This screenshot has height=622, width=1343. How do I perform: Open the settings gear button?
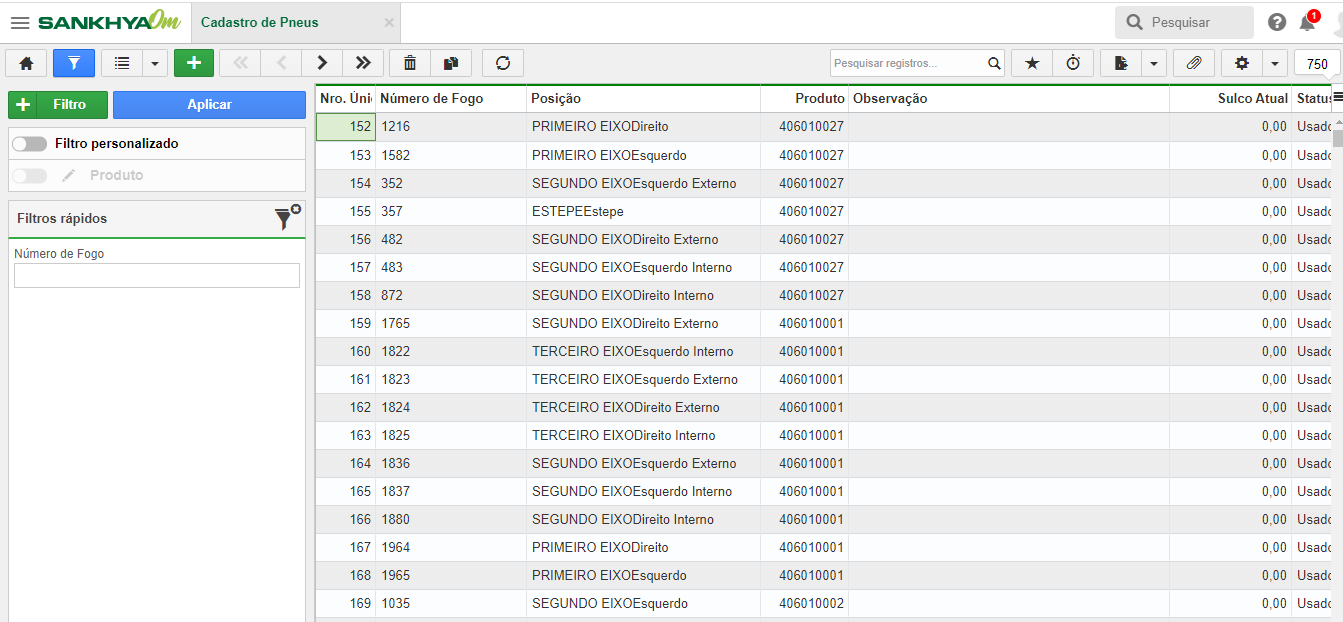(1242, 63)
